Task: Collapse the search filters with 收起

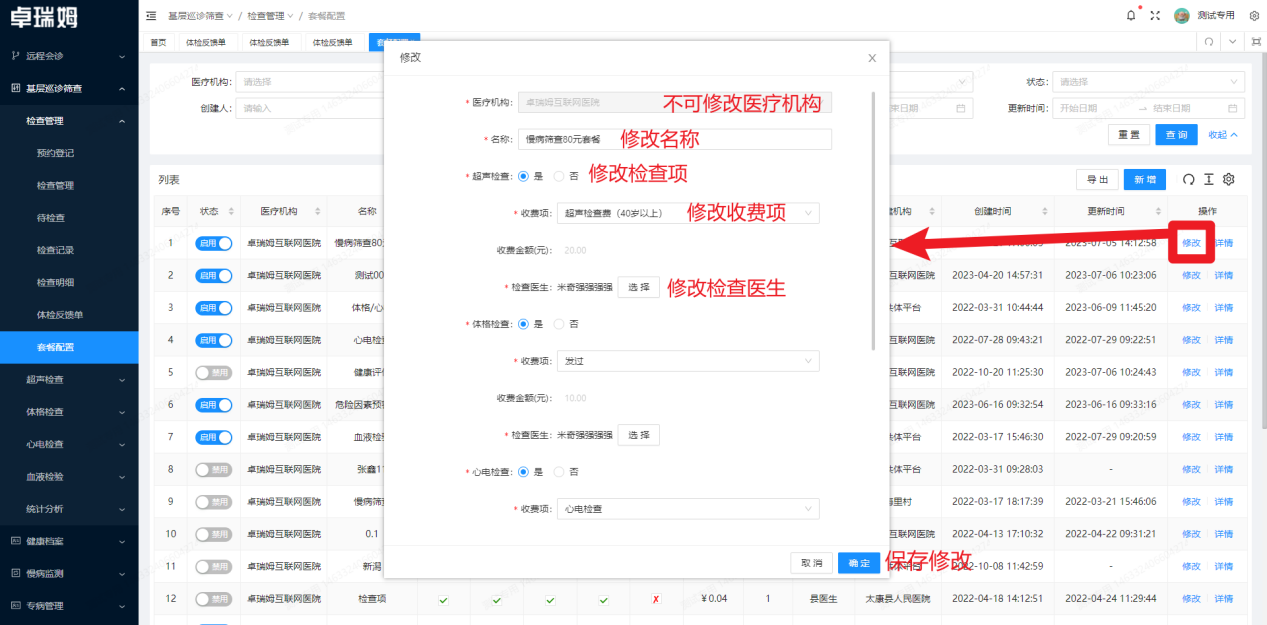Action: (1223, 134)
